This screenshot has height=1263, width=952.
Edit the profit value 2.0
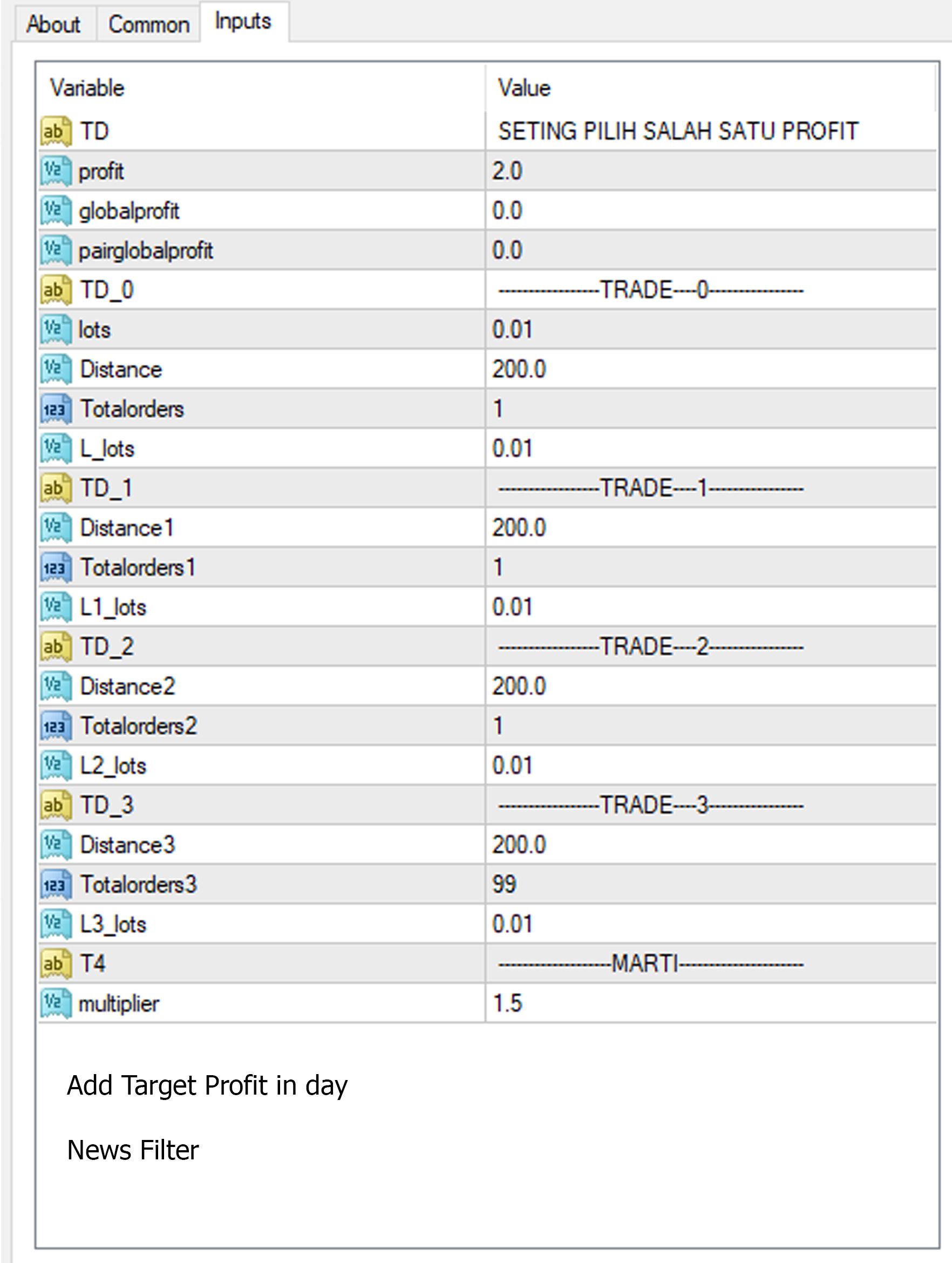(711, 171)
